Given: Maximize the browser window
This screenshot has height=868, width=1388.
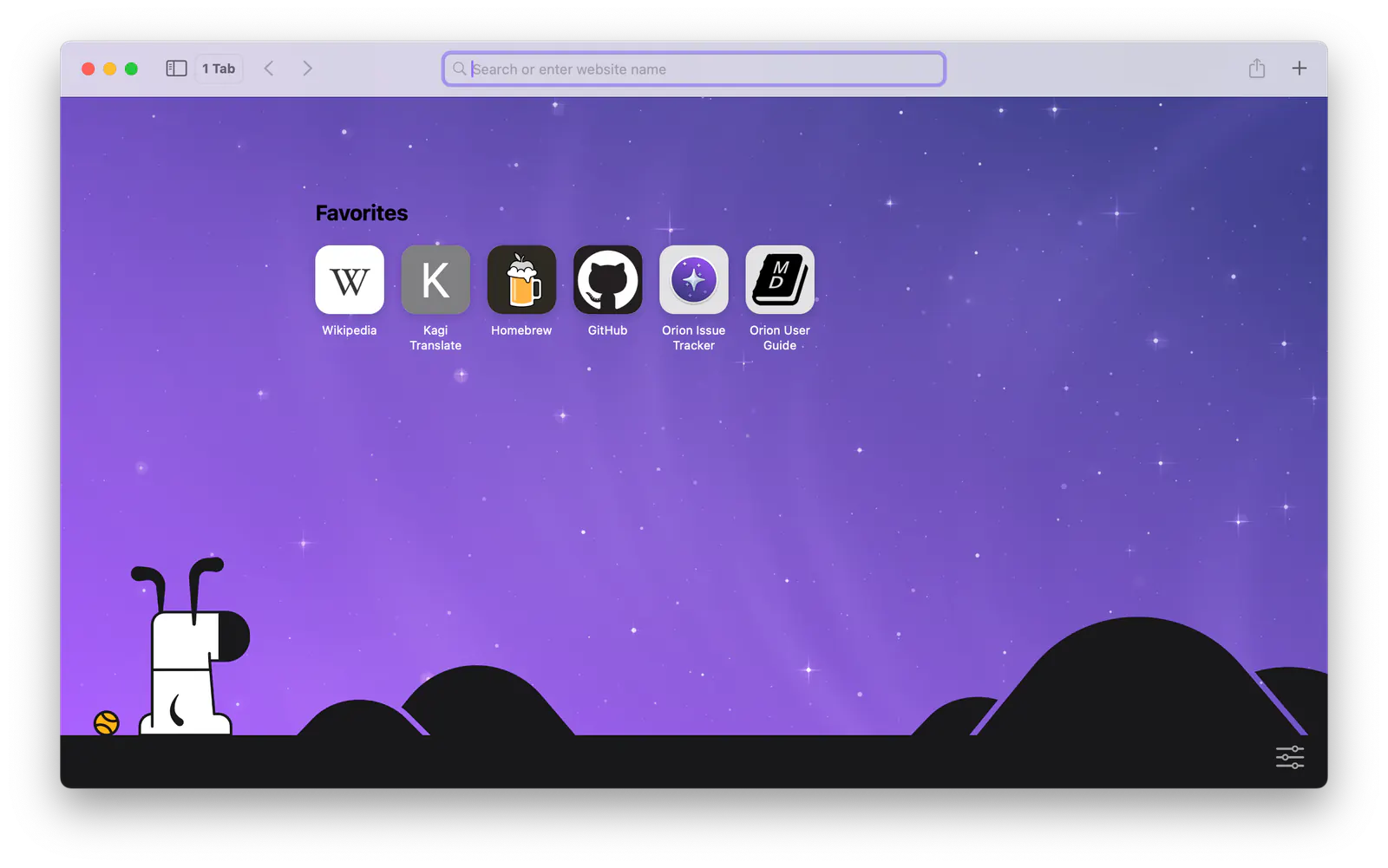Looking at the screenshot, I should (131, 69).
